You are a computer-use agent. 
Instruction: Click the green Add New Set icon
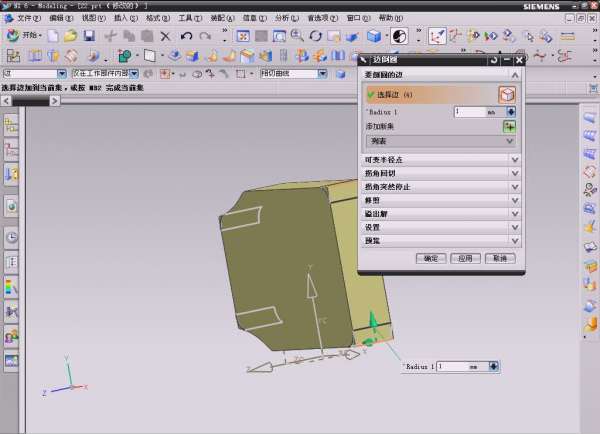click(x=510, y=127)
